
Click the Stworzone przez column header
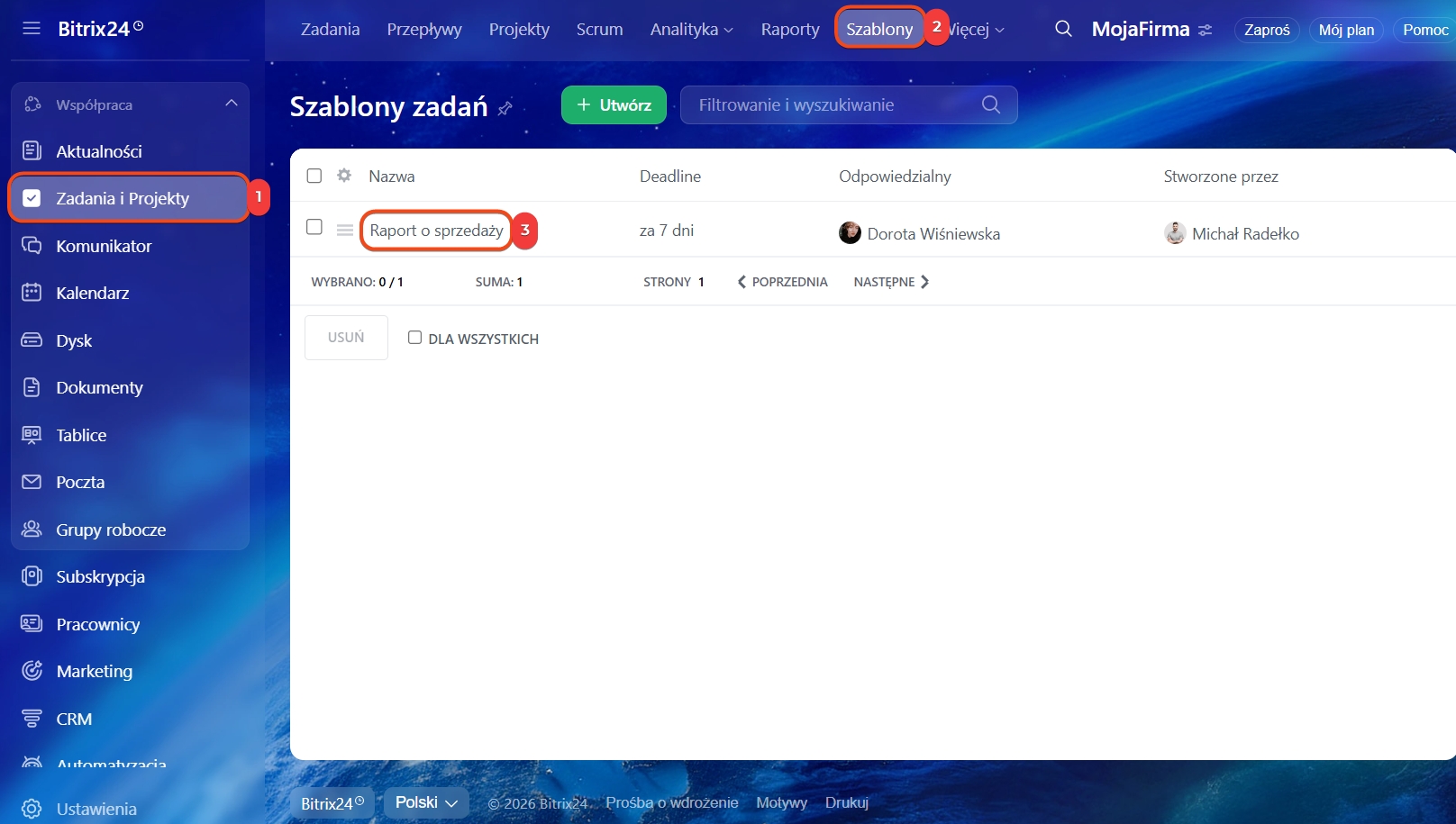point(1221,177)
